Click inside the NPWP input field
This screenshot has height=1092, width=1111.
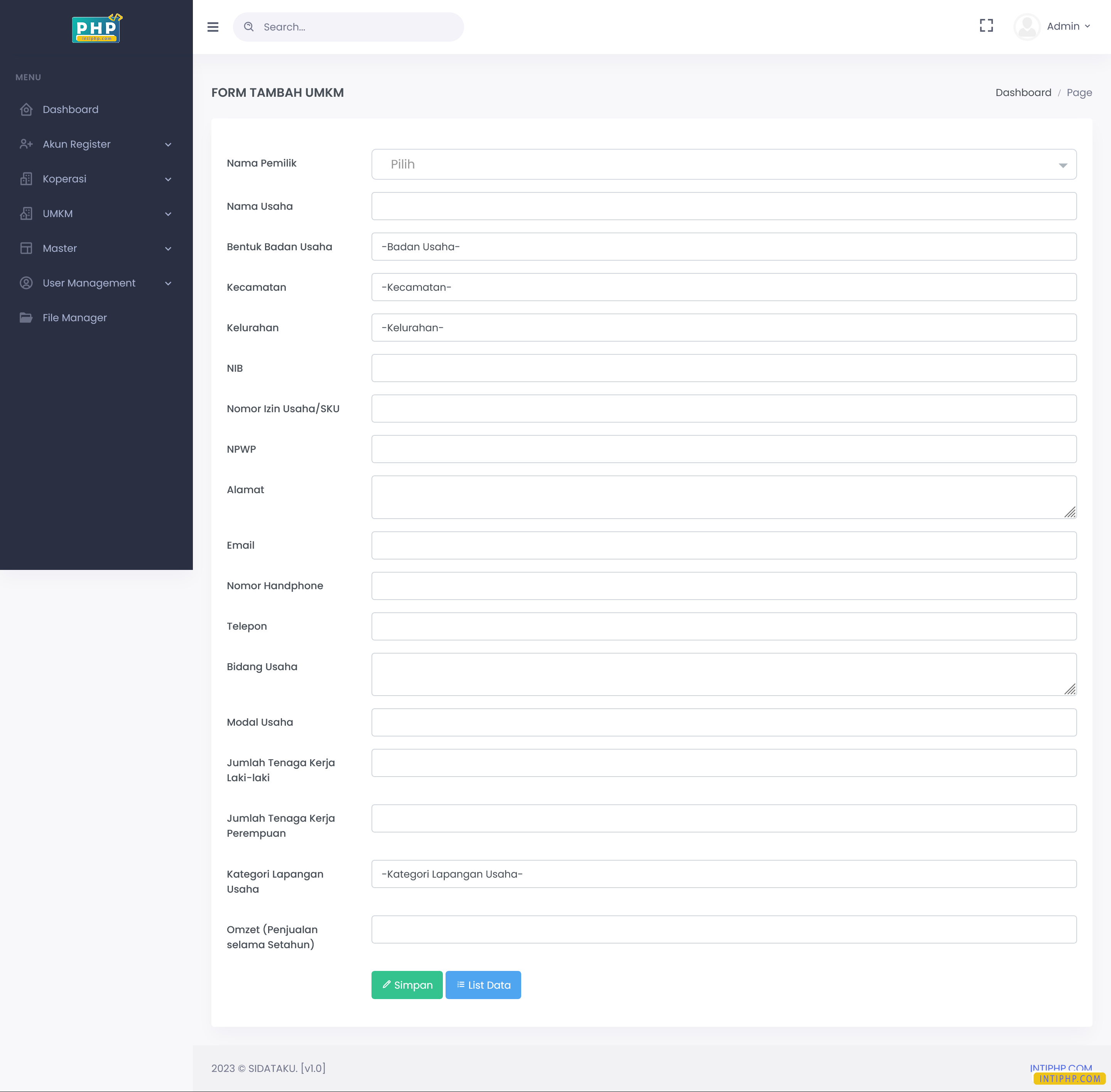coord(723,449)
